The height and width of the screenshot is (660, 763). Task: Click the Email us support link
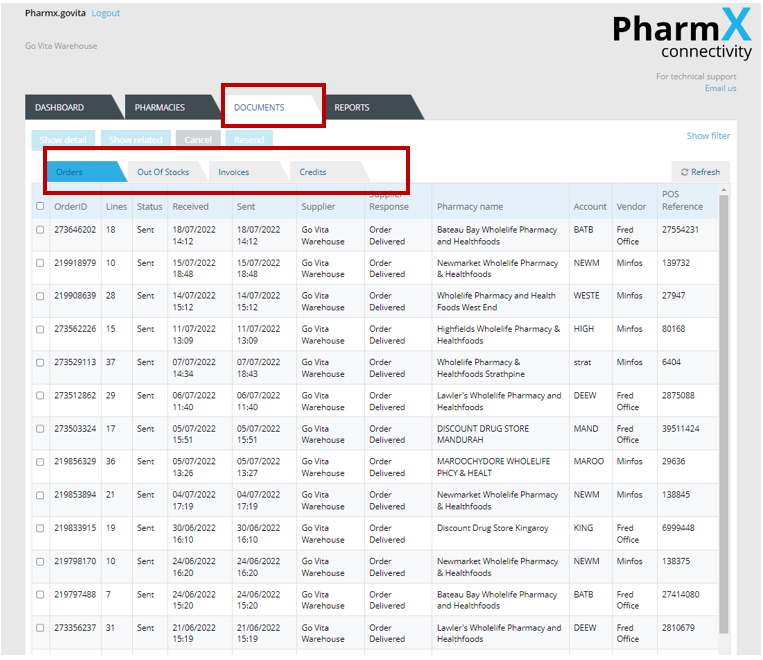(x=720, y=89)
